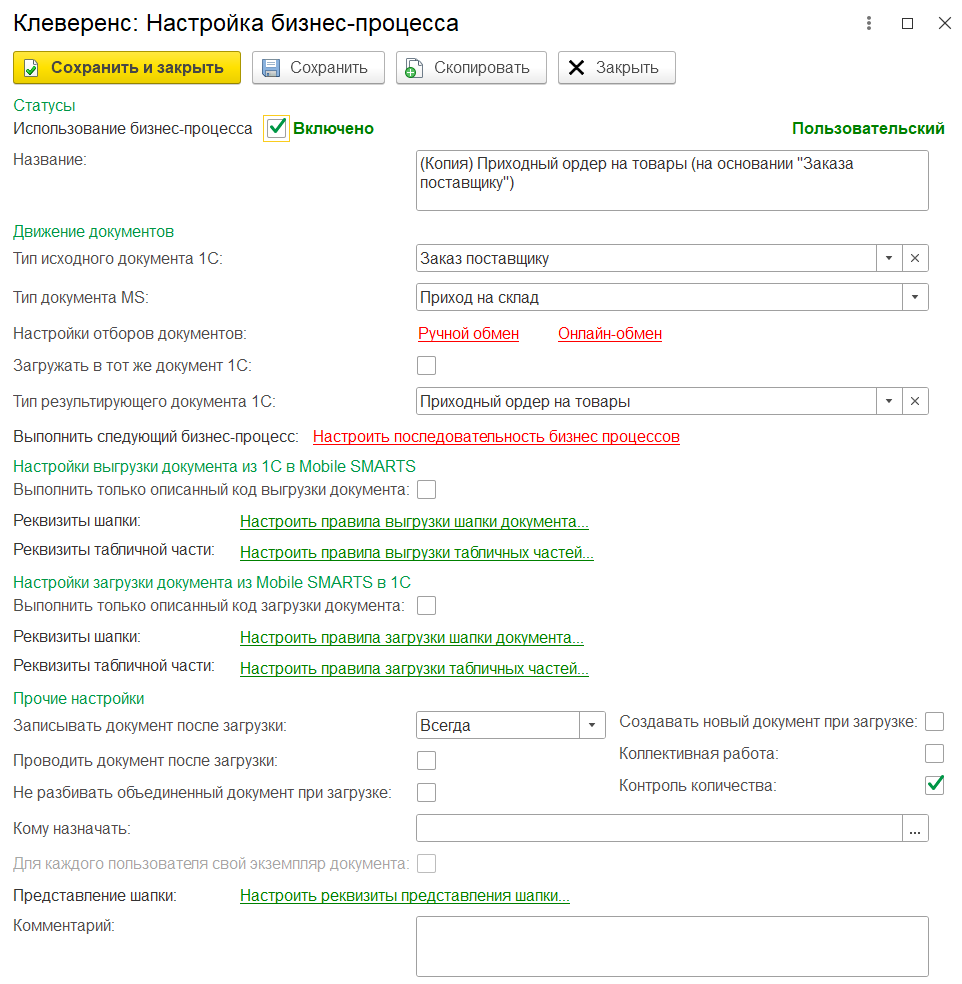This screenshot has width=962, height=984.
Task: Click the 'Прочие настройки' section heading
Action: 79,698
